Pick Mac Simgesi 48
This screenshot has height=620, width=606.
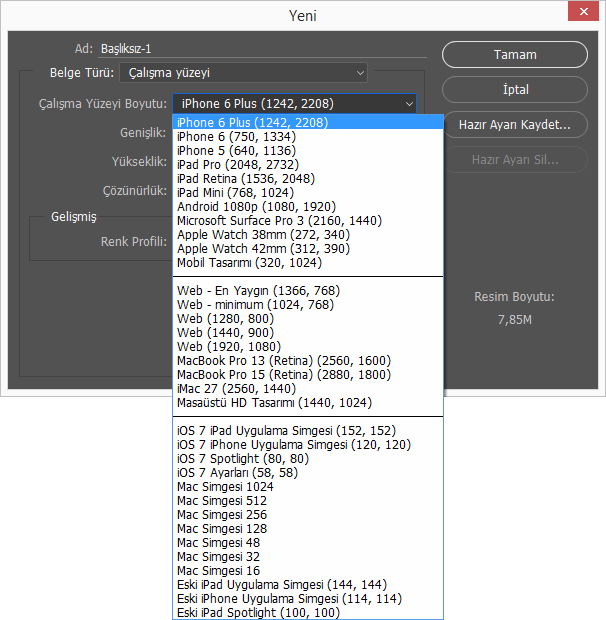click(308, 542)
